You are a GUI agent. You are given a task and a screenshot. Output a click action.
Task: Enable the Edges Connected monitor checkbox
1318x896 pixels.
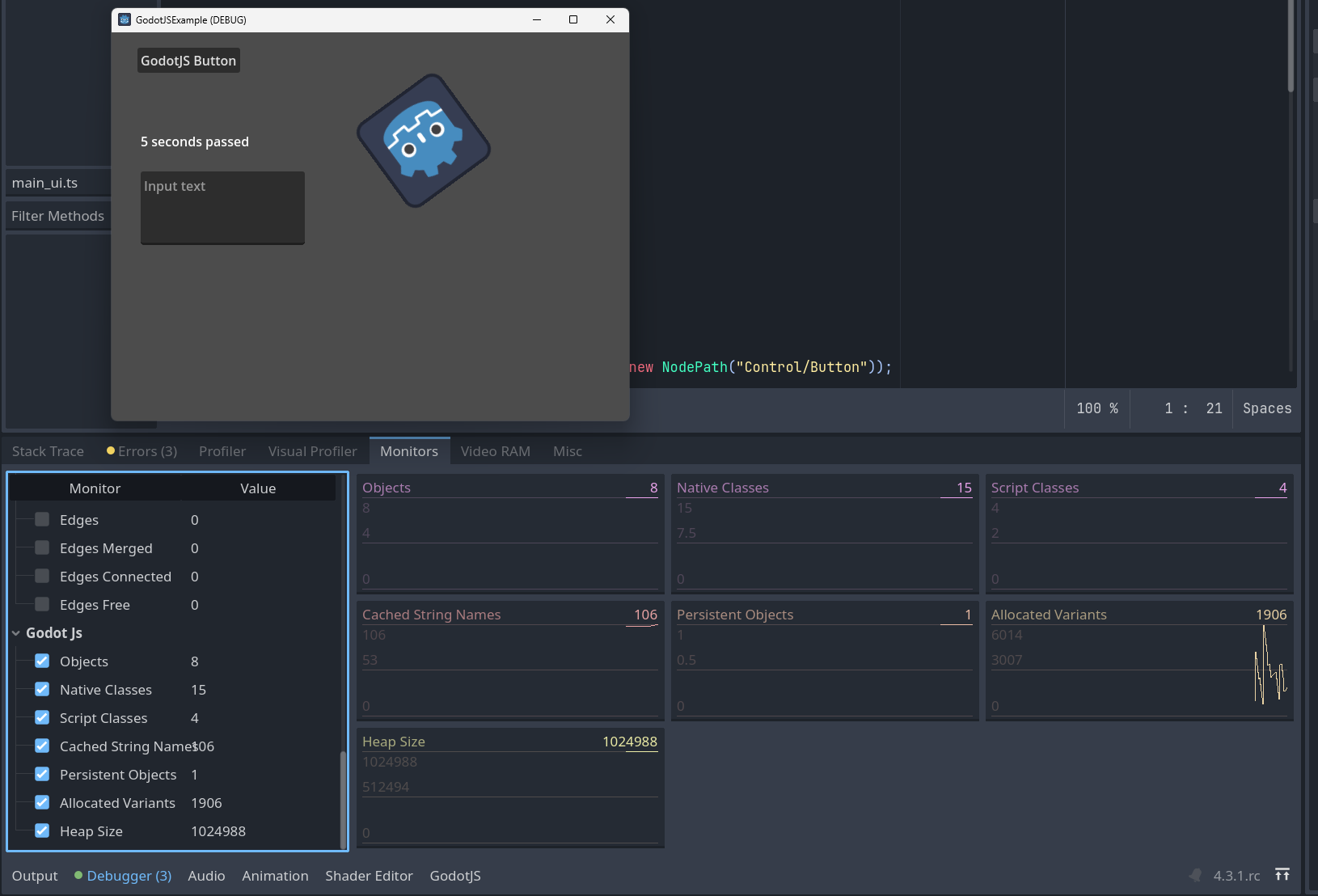click(x=42, y=577)
